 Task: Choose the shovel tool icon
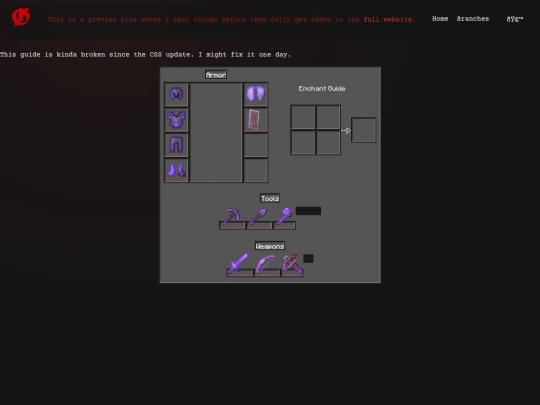(259, 218)
